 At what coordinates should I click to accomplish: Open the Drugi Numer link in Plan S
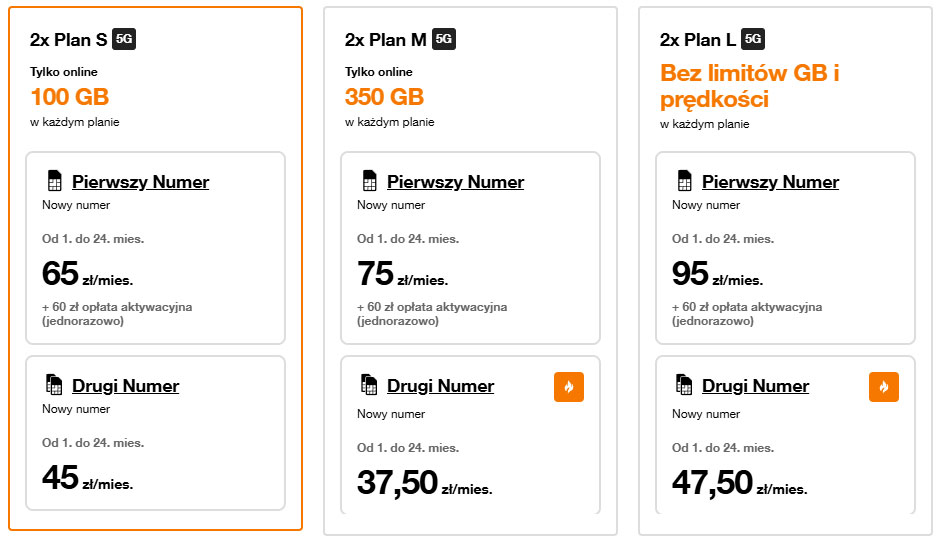[125, 386]
